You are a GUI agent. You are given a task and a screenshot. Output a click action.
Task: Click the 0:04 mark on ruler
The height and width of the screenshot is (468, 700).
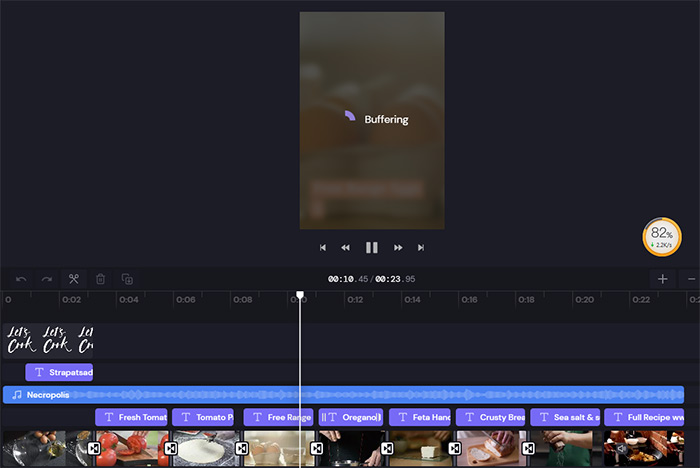[129, 300]
